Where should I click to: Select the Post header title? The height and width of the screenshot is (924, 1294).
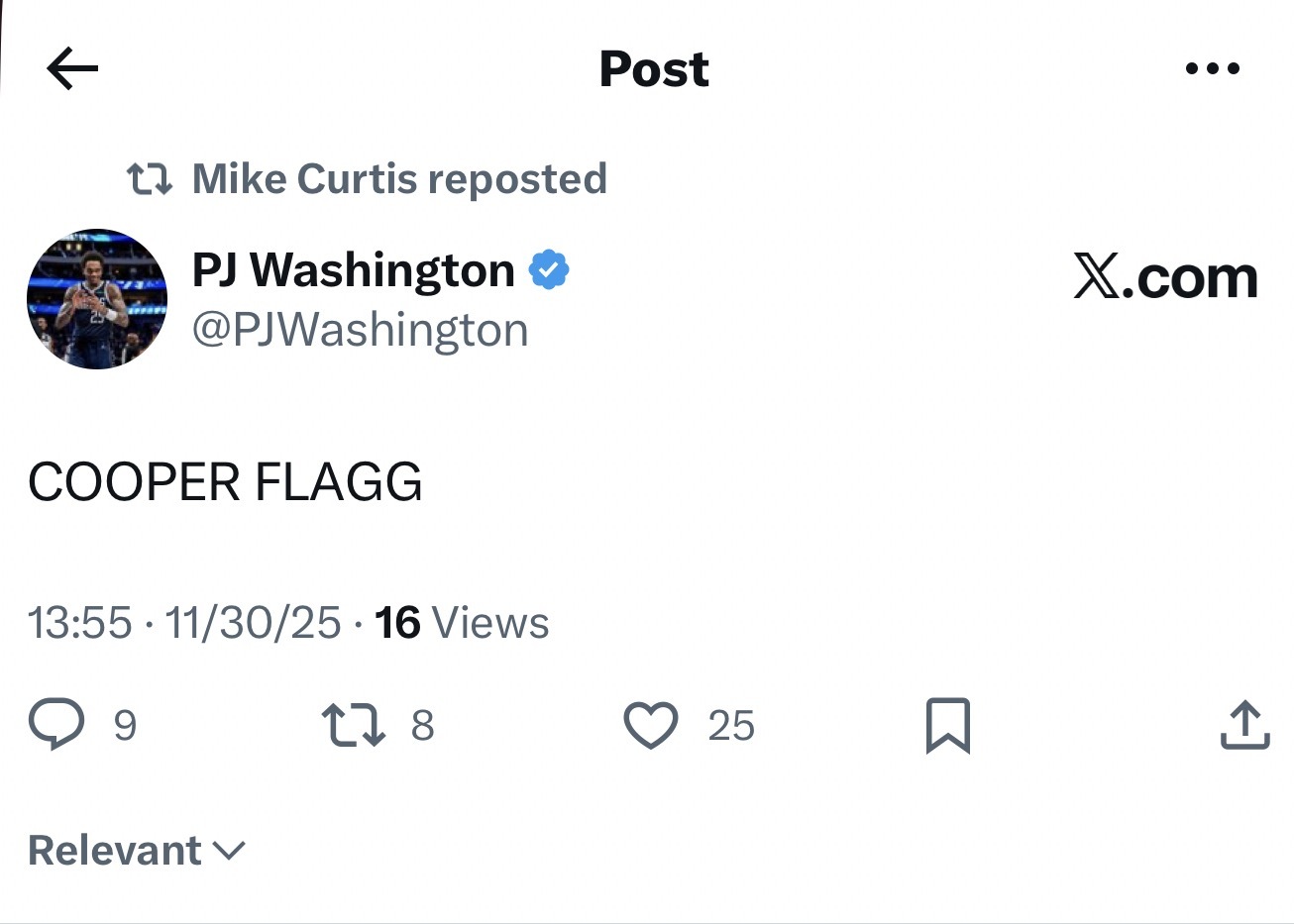pos(652,67)
